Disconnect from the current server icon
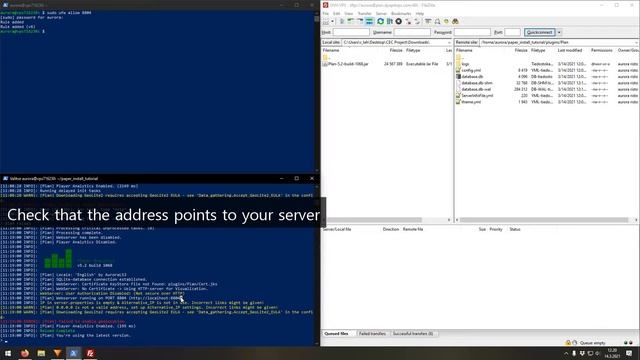Image resolution: width=640 pixels, height=360 pixels. click(x=408, y=21)
